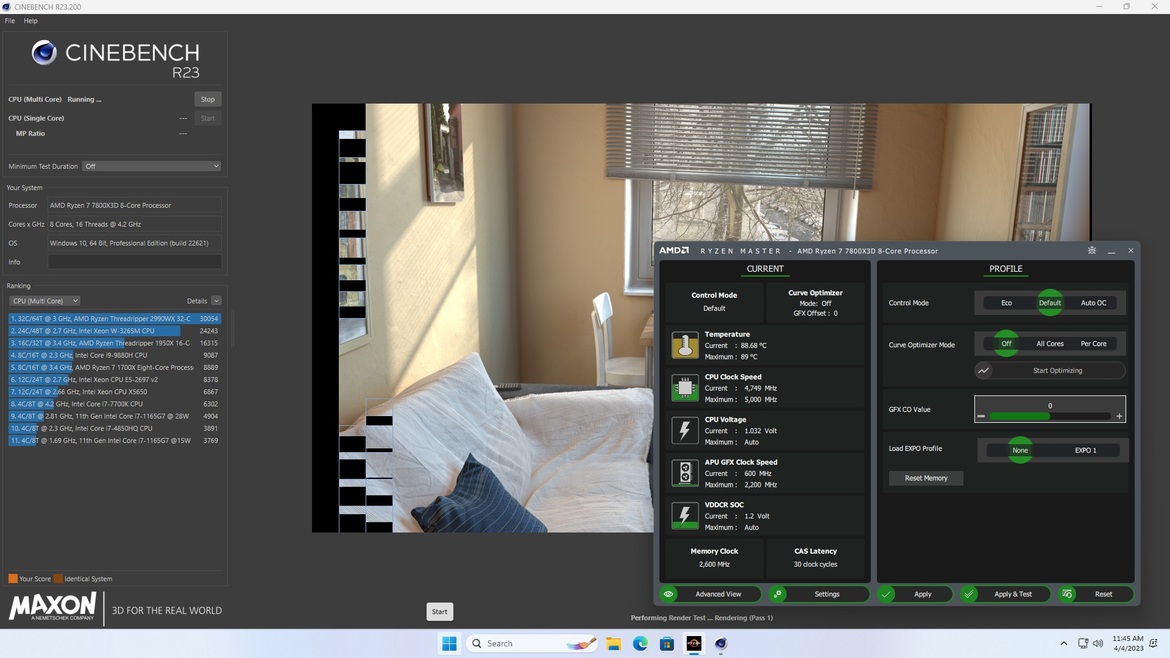Click the Apply checkmark icon

click(886, 594)
